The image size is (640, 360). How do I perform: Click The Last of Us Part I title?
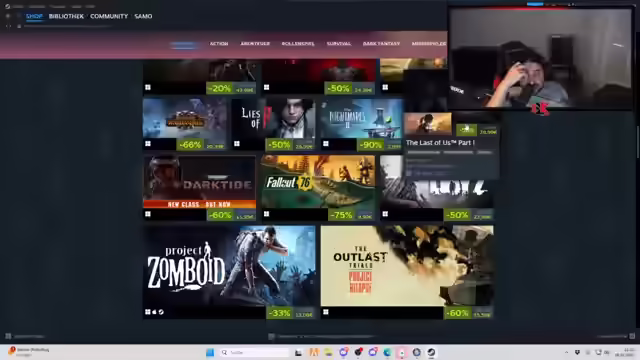point(440,142)
